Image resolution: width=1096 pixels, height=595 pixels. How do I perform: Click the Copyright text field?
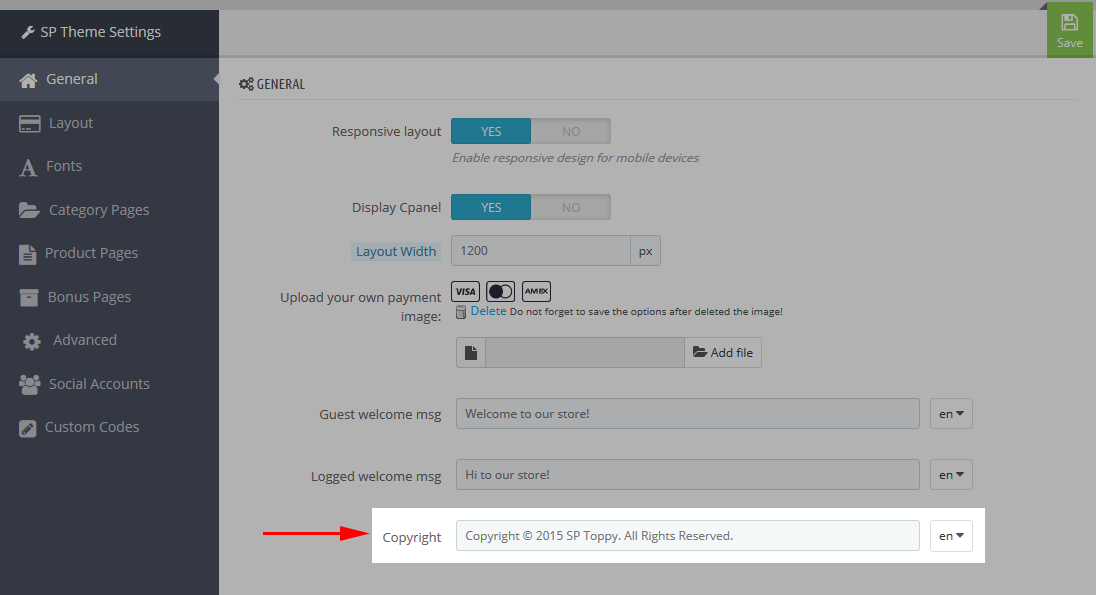tap(688, 536)
